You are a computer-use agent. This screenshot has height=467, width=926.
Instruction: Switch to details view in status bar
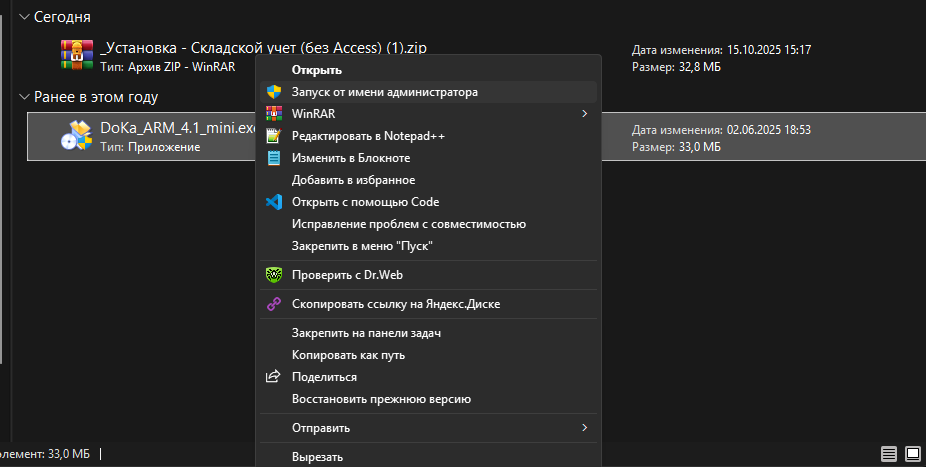(x=888, y=453)
